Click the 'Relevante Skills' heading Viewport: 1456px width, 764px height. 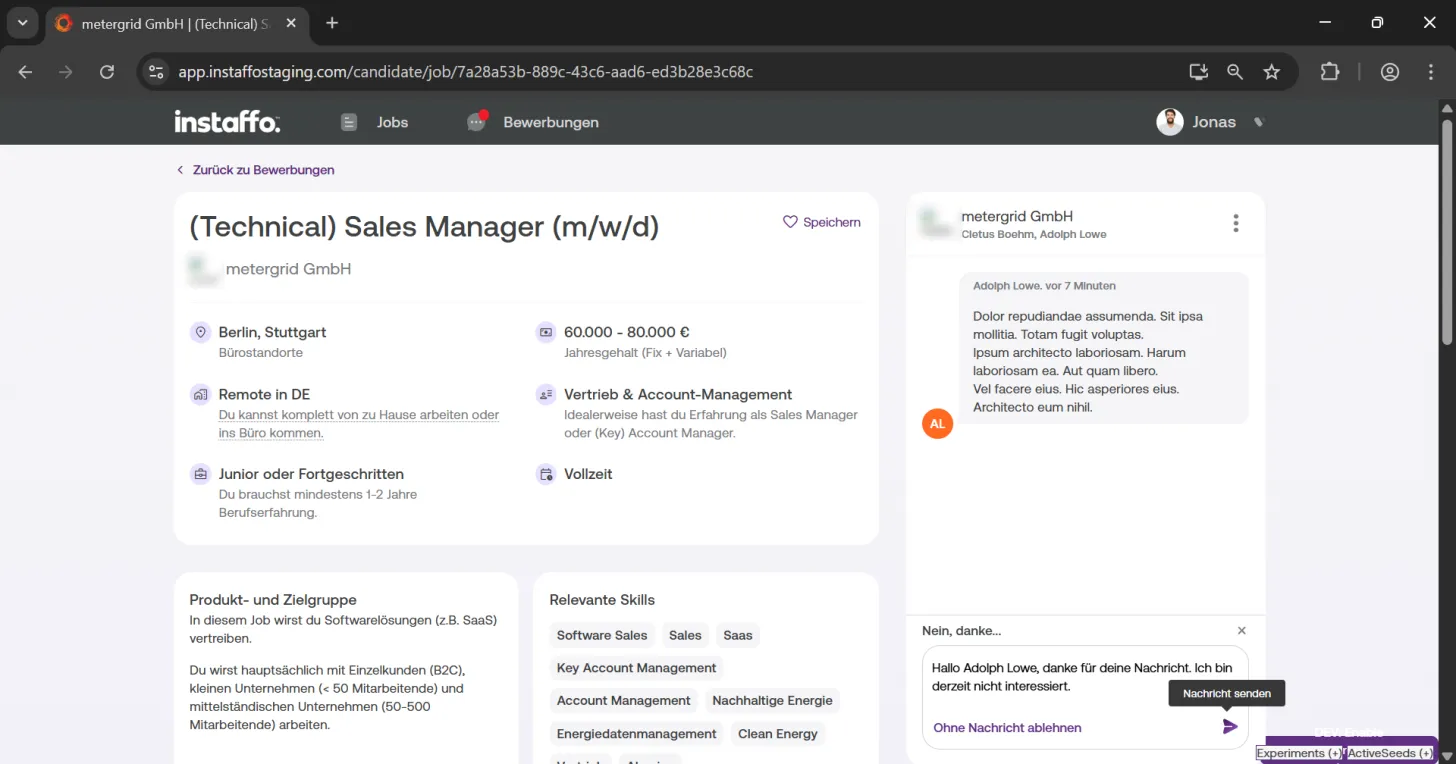coord(602,600)
